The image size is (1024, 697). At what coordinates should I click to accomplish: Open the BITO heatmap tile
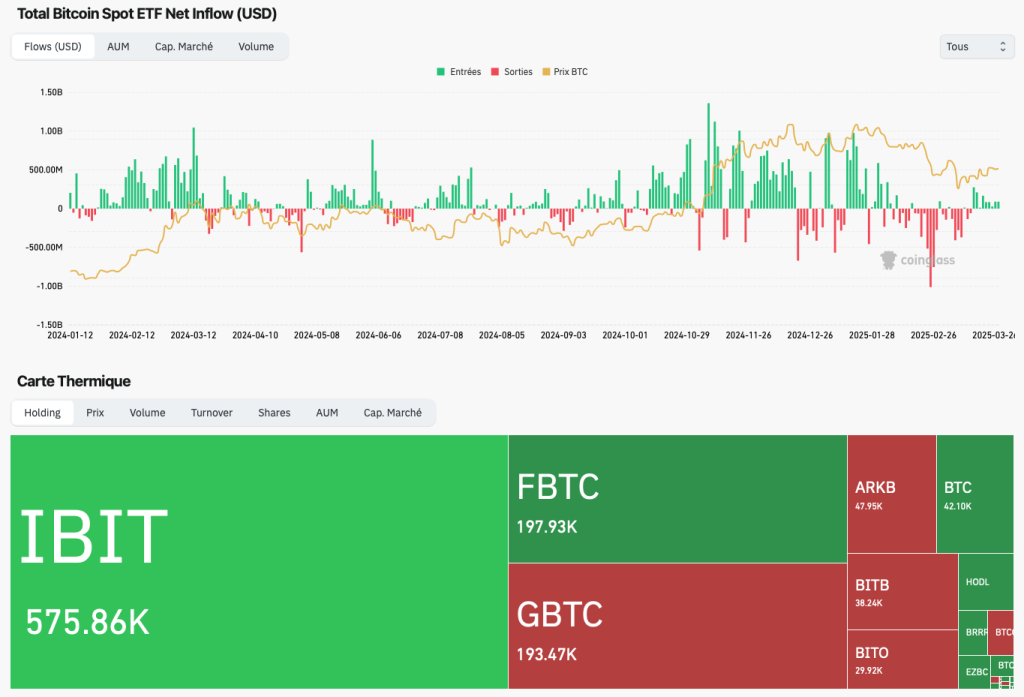pos(903,659)
